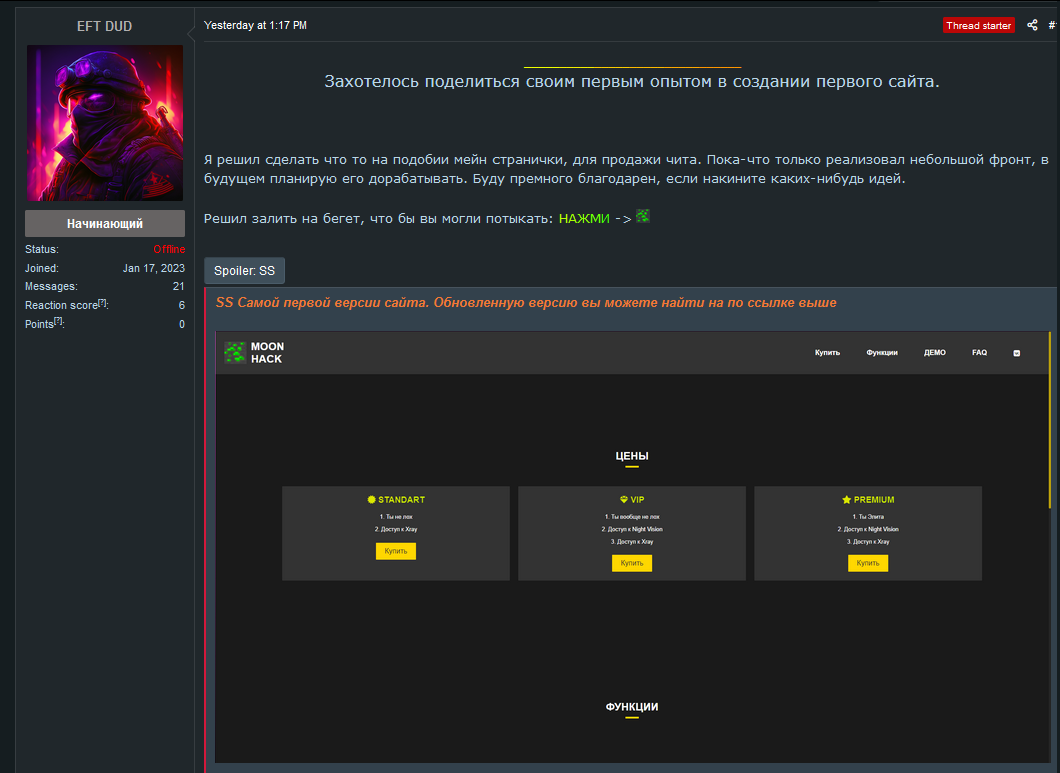Click the EFT DUD username

click(105, 26)
